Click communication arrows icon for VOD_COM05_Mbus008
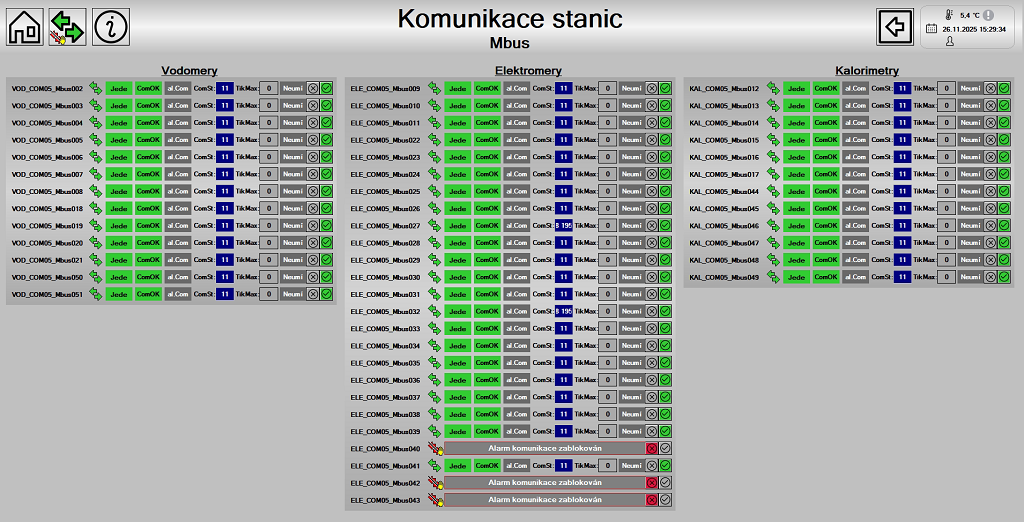 tap(96, 191)
